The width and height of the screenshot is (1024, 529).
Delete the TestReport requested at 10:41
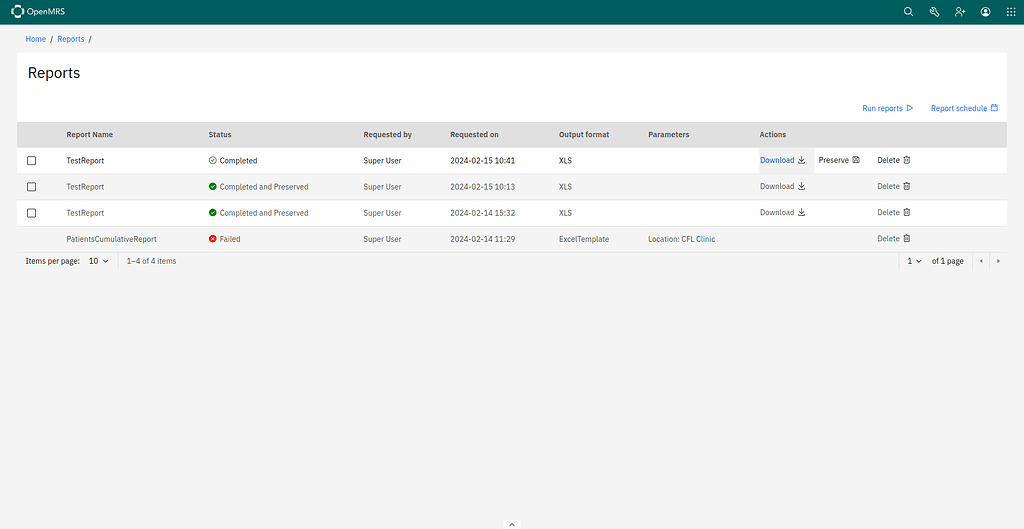[x=893, y=160]
